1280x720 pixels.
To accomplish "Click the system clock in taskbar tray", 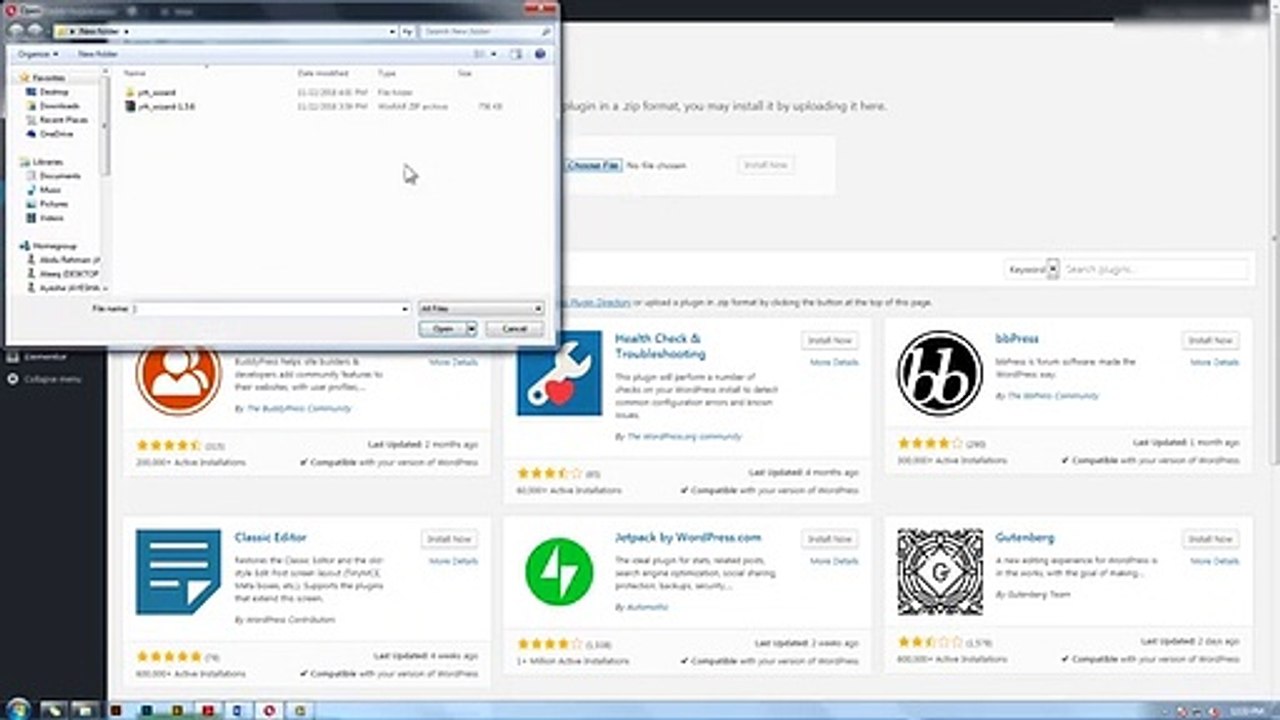I will click(1247, 710).
